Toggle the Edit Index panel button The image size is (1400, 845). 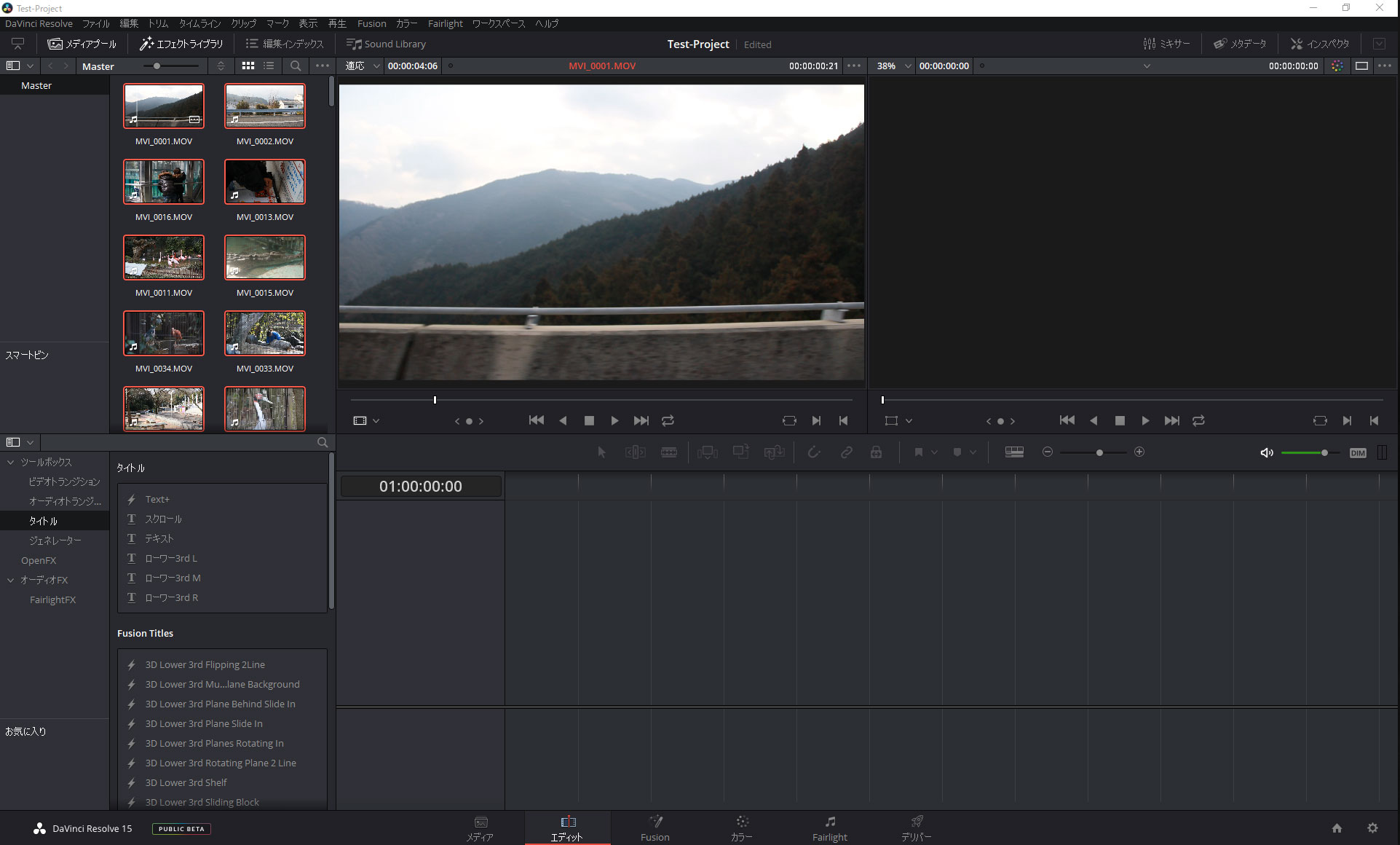click(x=285, y=44)
